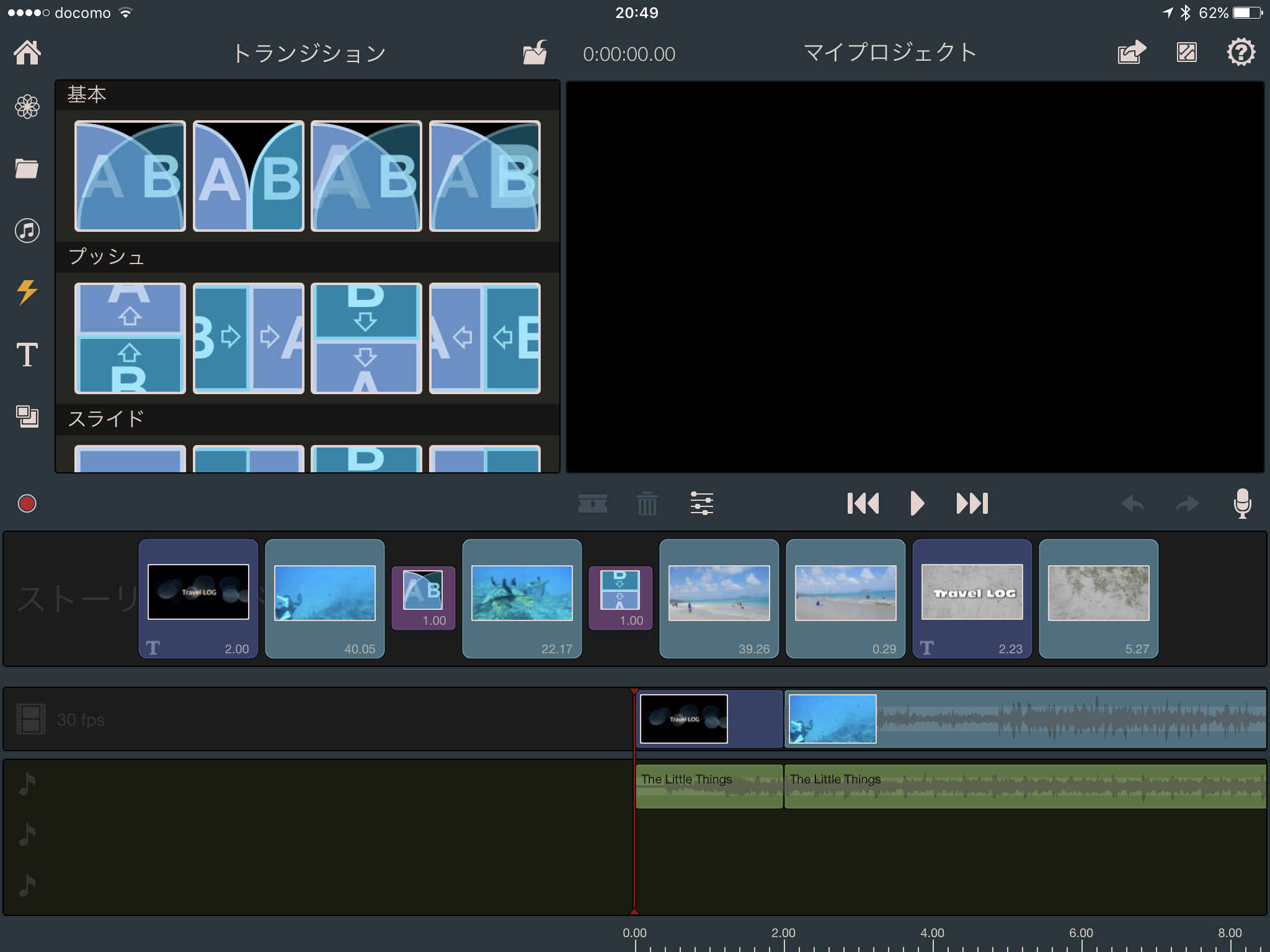Jump to previous clip
Image resolution: width=1270 pixels, height=952 pixels.
pos(863,503)
